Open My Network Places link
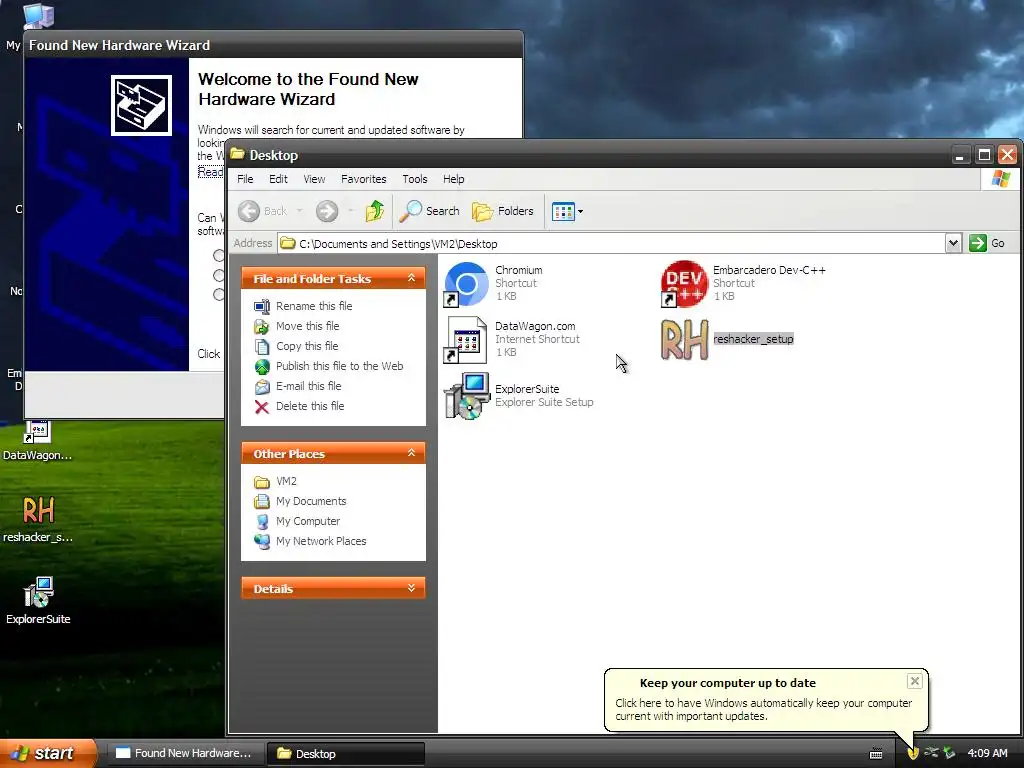Image resolution: width=1024 pixels, height=768 pixels. (321, 541)
